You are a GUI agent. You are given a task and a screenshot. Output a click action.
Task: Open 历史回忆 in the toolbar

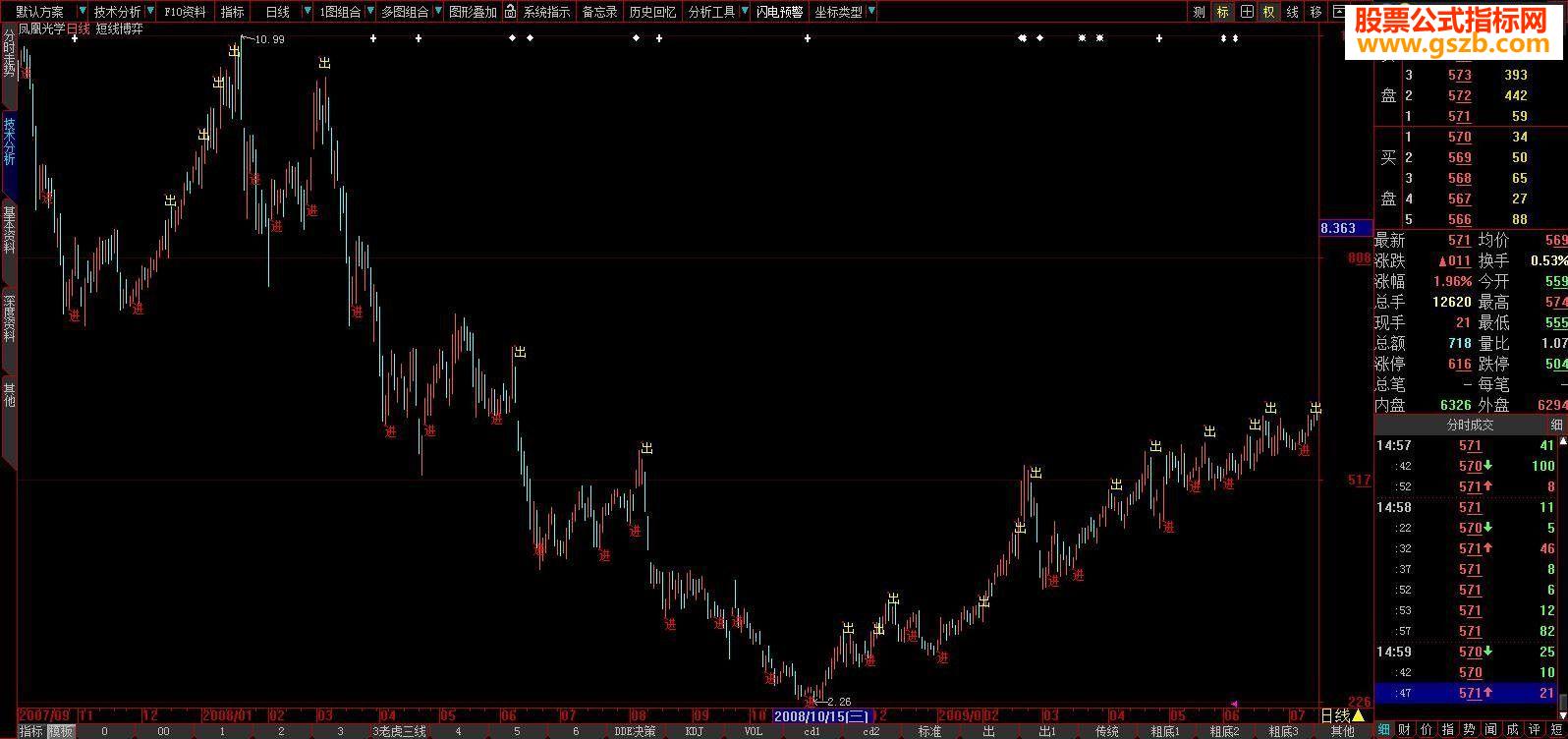click(x=652, y=12)
